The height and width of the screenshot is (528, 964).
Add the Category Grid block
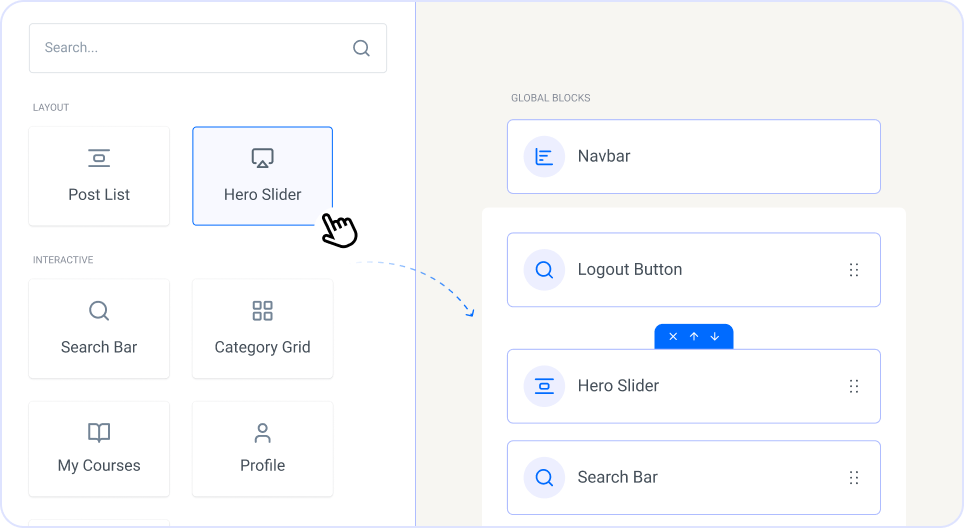pos(263,329)
